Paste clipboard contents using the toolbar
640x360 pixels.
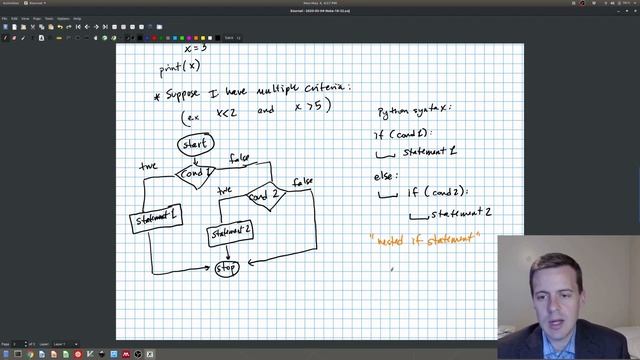pos(51,27)
